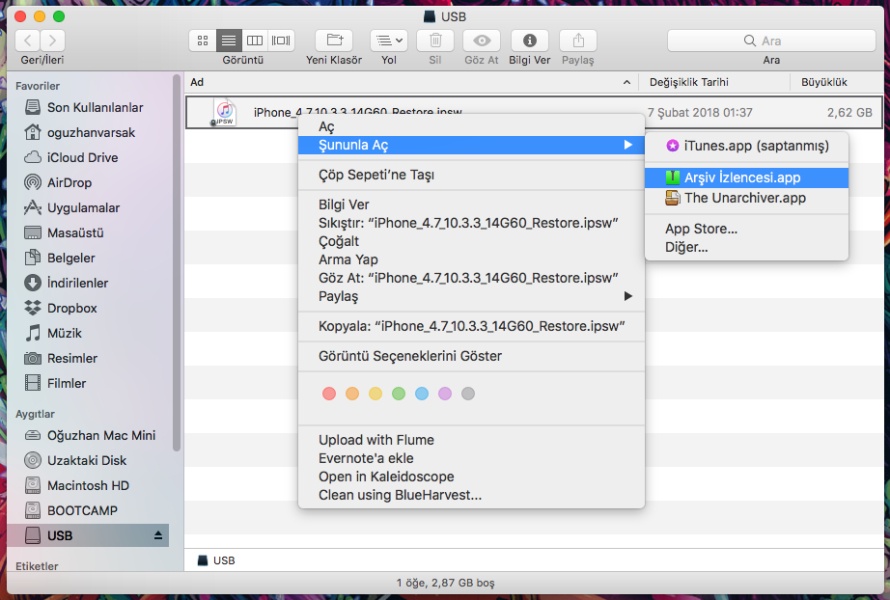Open the Yol arrange dropdown

click(388, 41)
